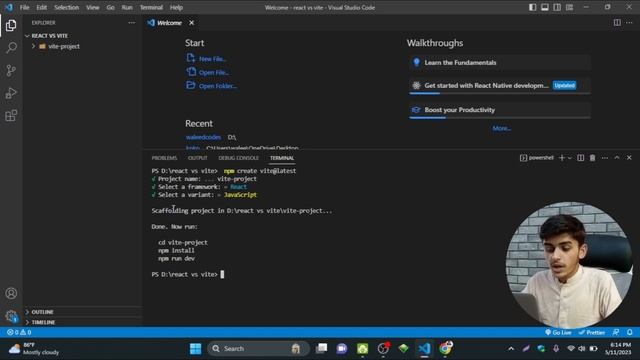Expand the Timeline section
This screenshot has height=360, width=640.
click(82, 322)
